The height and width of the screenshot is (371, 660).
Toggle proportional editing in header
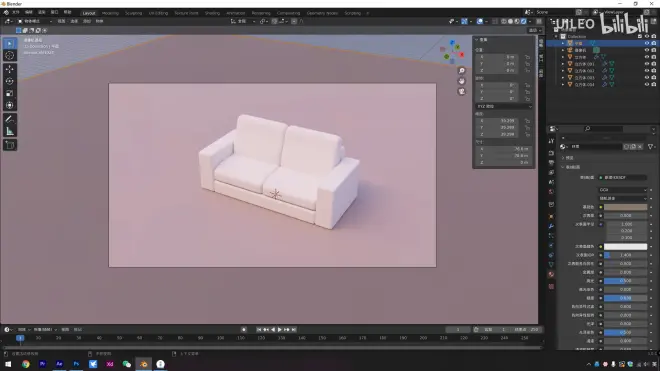click(294, 21)
